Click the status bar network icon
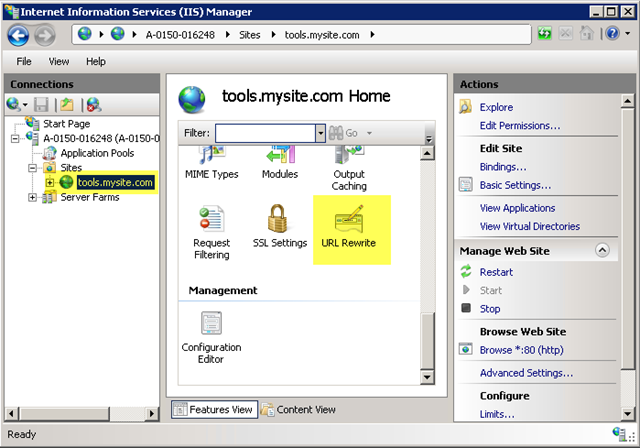Viewport: 640px width, 448px height. click(x=619, y=433)
